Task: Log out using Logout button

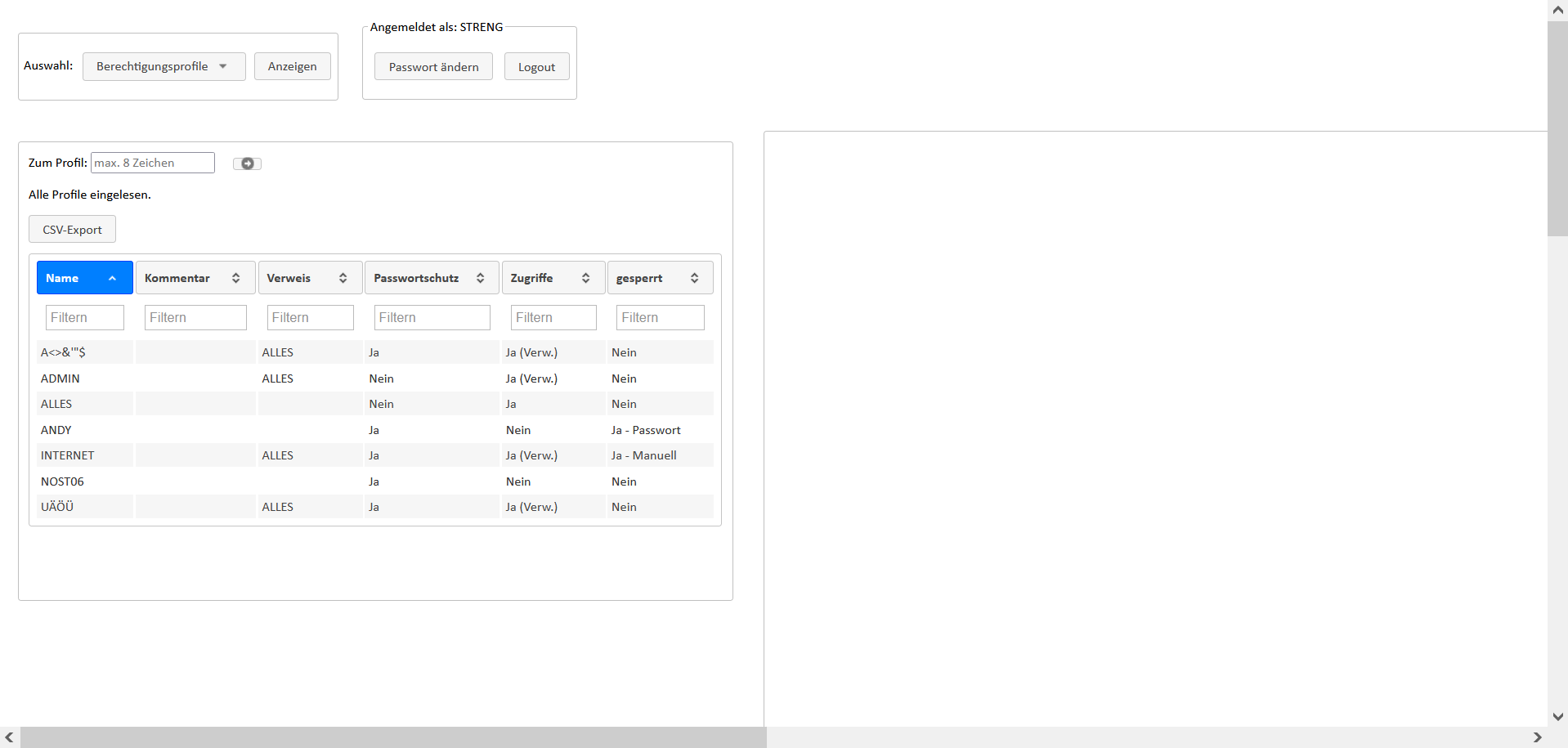Action: point(536,67)
